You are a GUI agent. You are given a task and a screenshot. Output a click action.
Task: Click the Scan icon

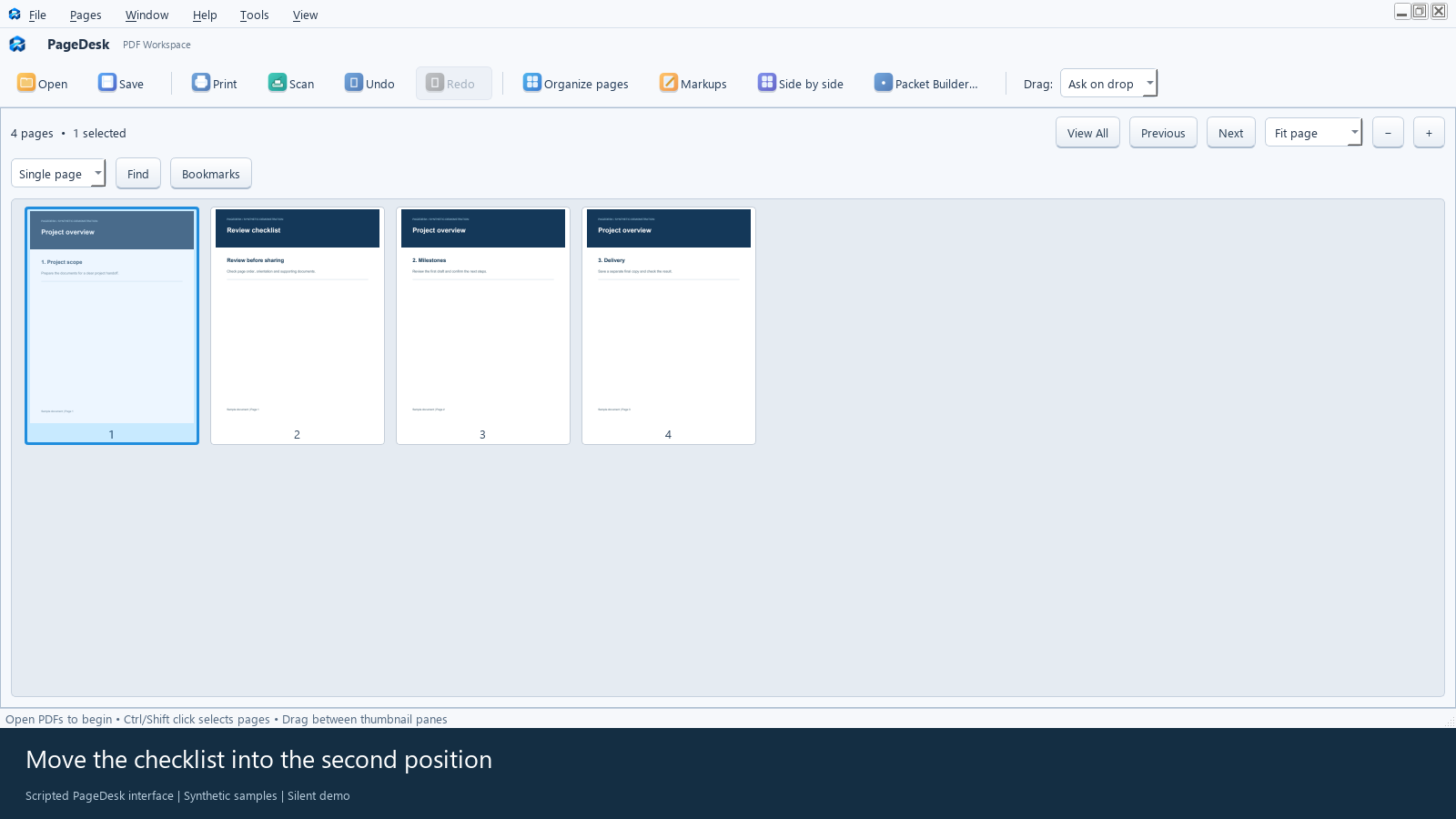pyautogui.click(x=278, y=83)
